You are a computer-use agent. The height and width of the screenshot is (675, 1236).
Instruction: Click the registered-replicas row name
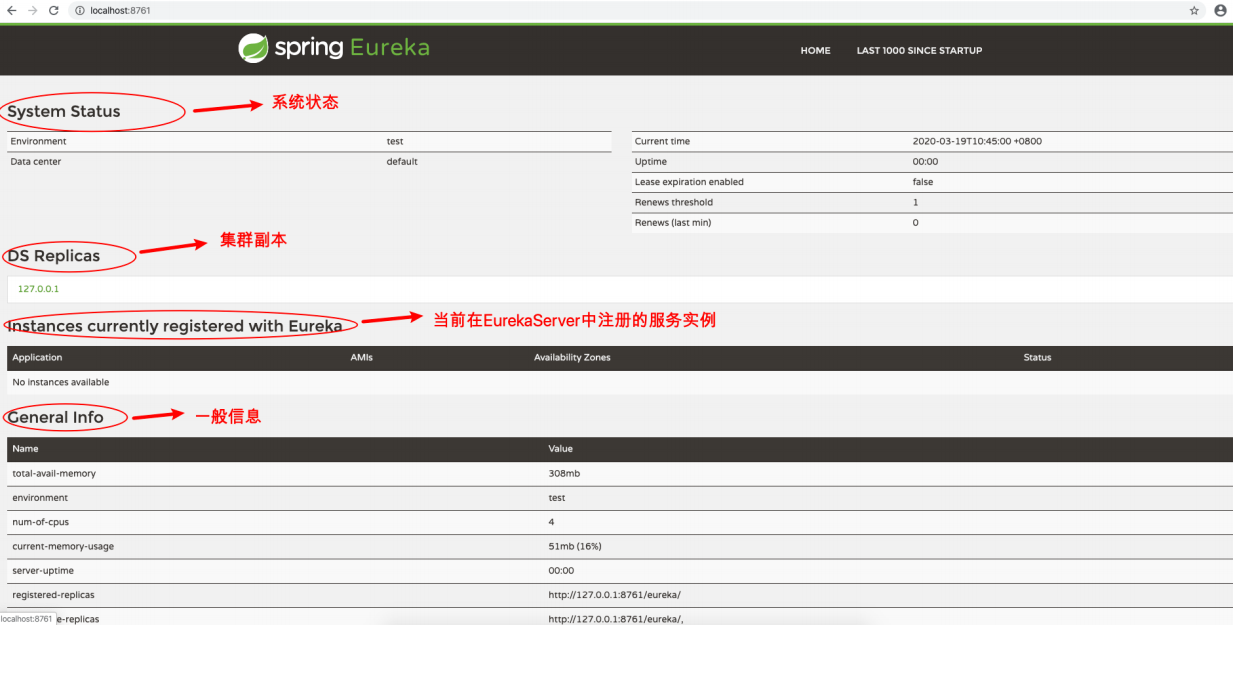coord(53,595)
